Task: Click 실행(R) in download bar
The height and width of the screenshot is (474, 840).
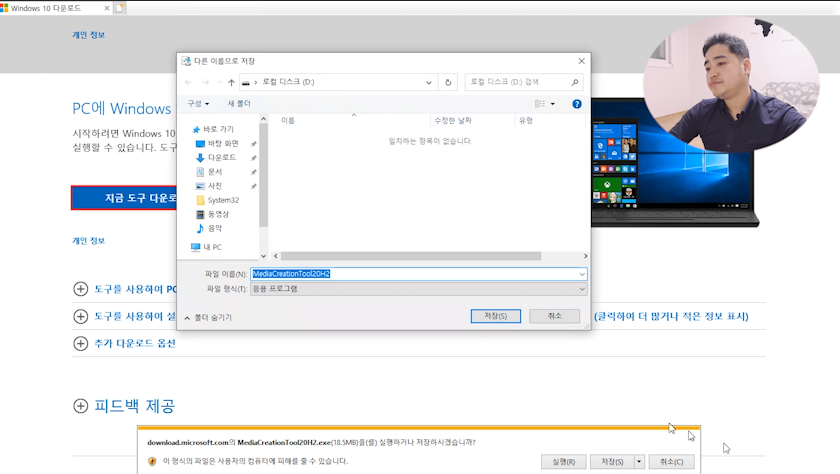Action: pos(564,462)
